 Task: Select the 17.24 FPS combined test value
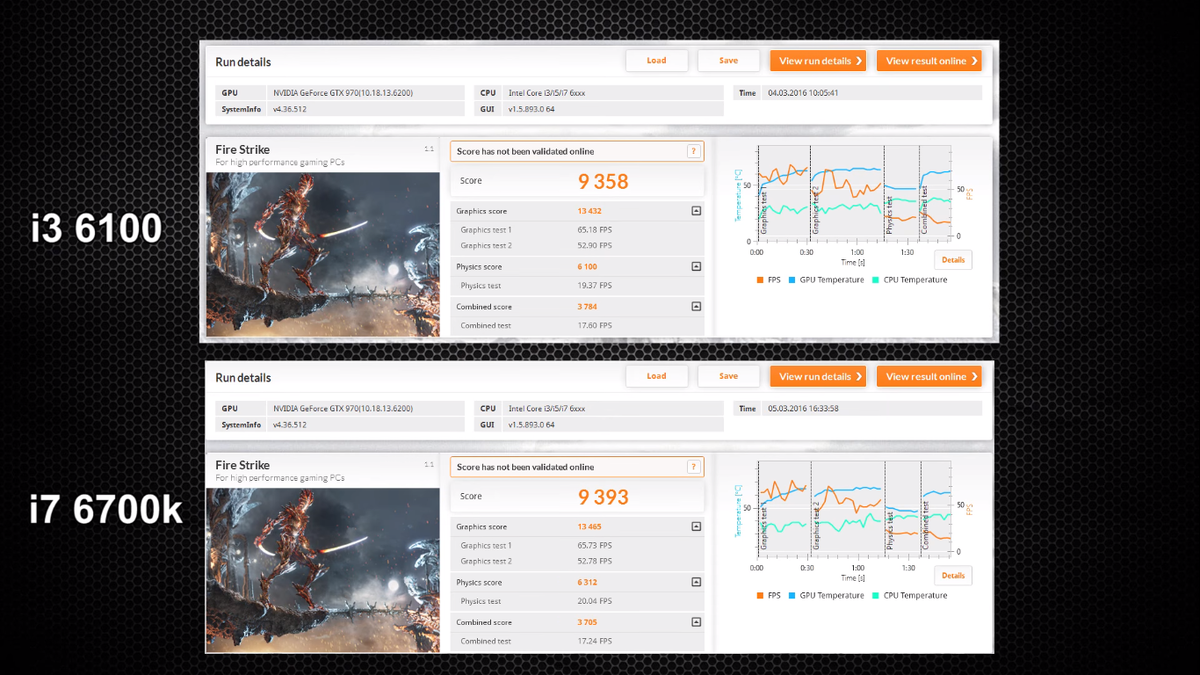(x=594, y=641)
